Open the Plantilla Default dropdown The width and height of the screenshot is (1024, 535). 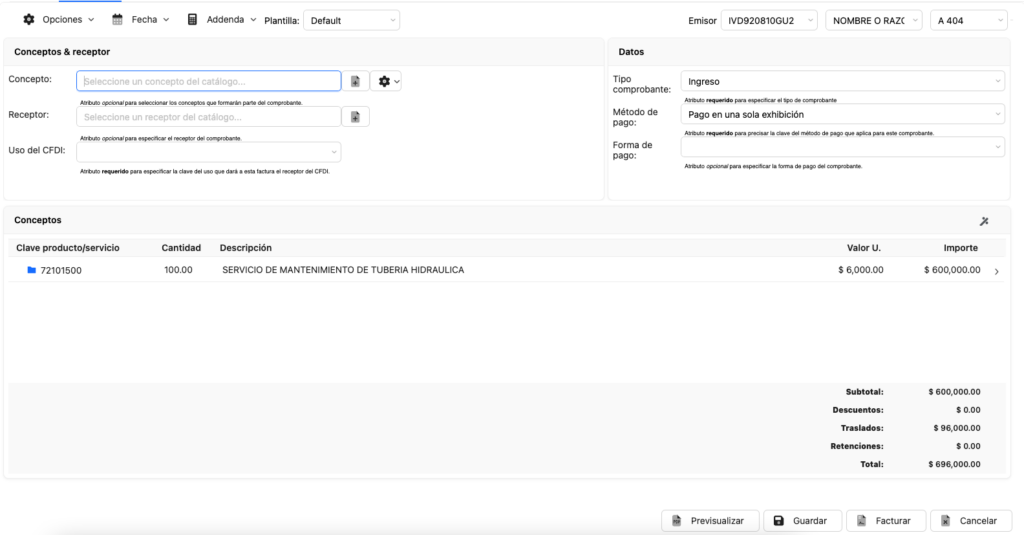click(x=351, y=20)
